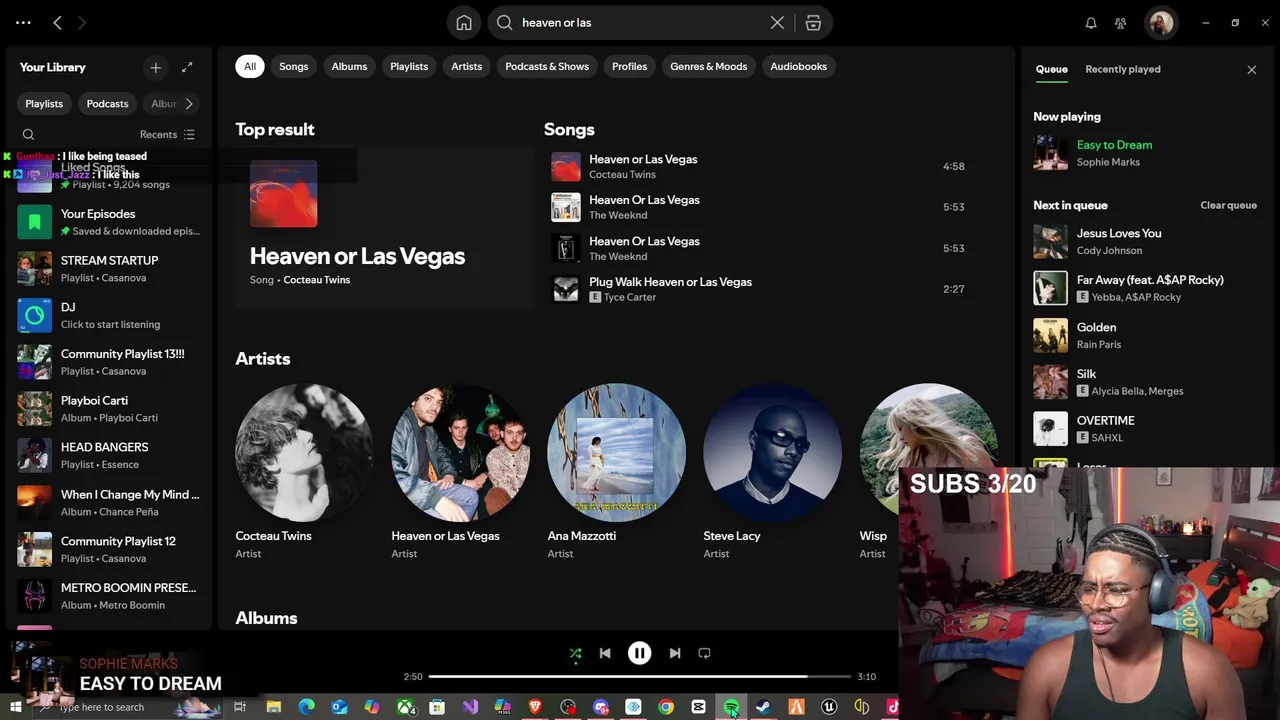Image resolution: width=1280 pixels, height=720 pixels.
Task: Open The Weeknd link under the second song
Action: (x=618, y=215)
